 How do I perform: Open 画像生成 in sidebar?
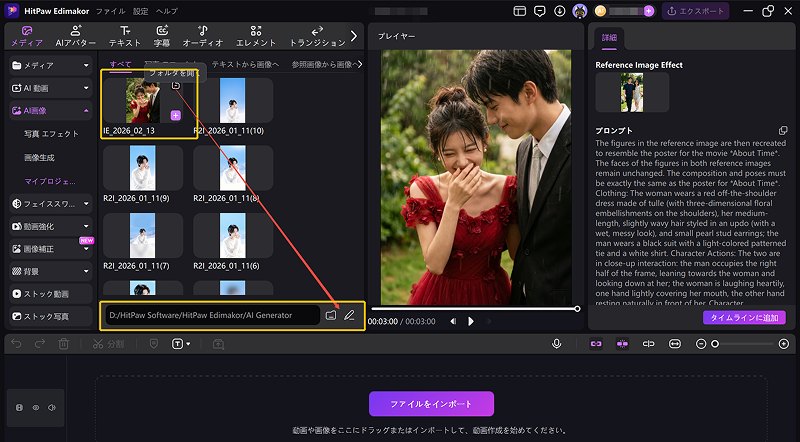pyautogui.click(x=39, y=158)
